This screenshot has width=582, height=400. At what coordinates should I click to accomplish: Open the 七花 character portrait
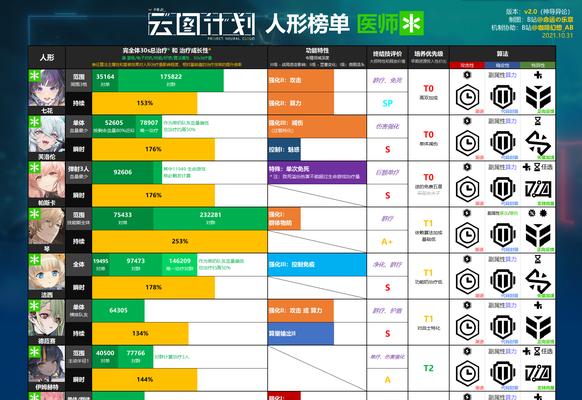[47, 88]
